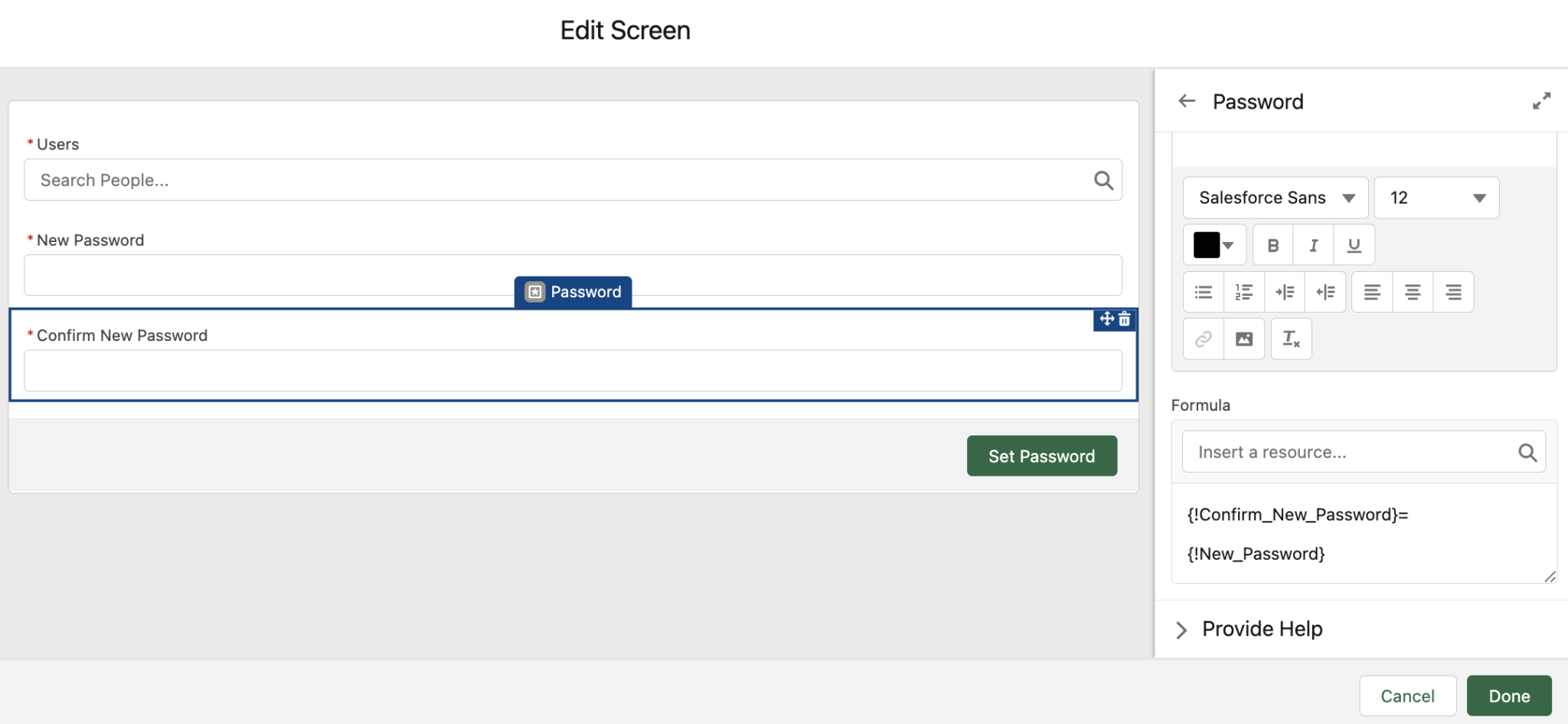Image resolution: width=1568 pixels, height=724 pixels.
Task: Click the Done button
Action: pos(1508,695)
